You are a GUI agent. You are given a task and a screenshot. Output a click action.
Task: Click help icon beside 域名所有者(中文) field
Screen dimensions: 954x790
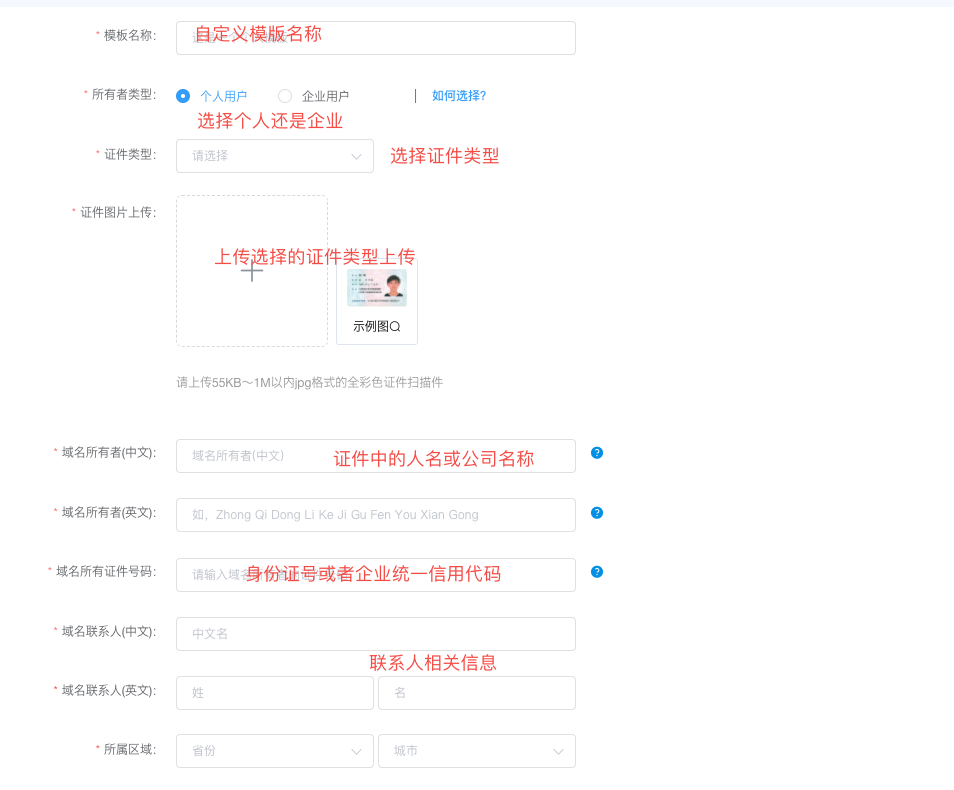click(x=597, y=453)
